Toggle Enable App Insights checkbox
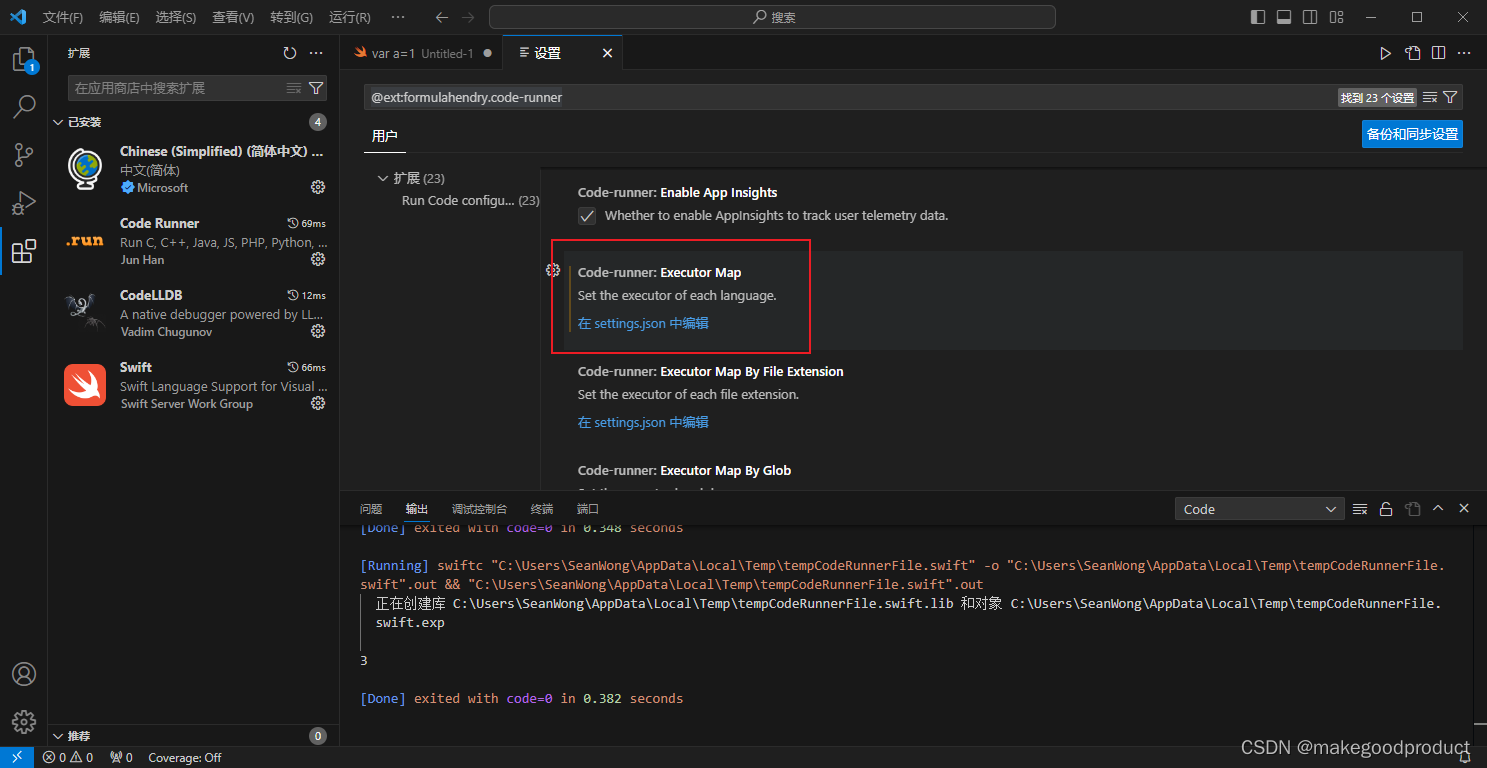The image size is (1487, 768). click(587, 216)
